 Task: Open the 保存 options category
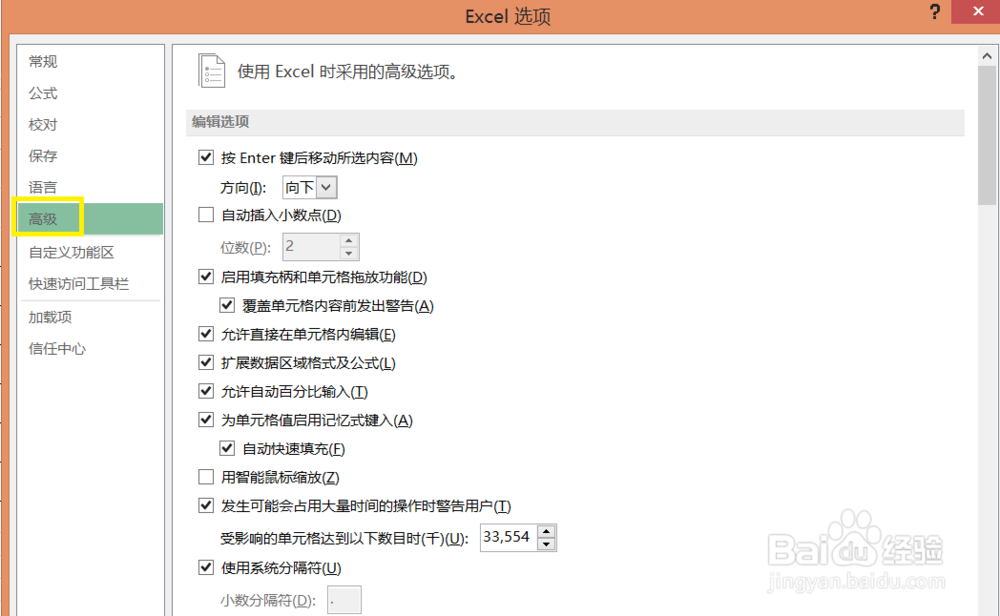click(x=43, y=156)
